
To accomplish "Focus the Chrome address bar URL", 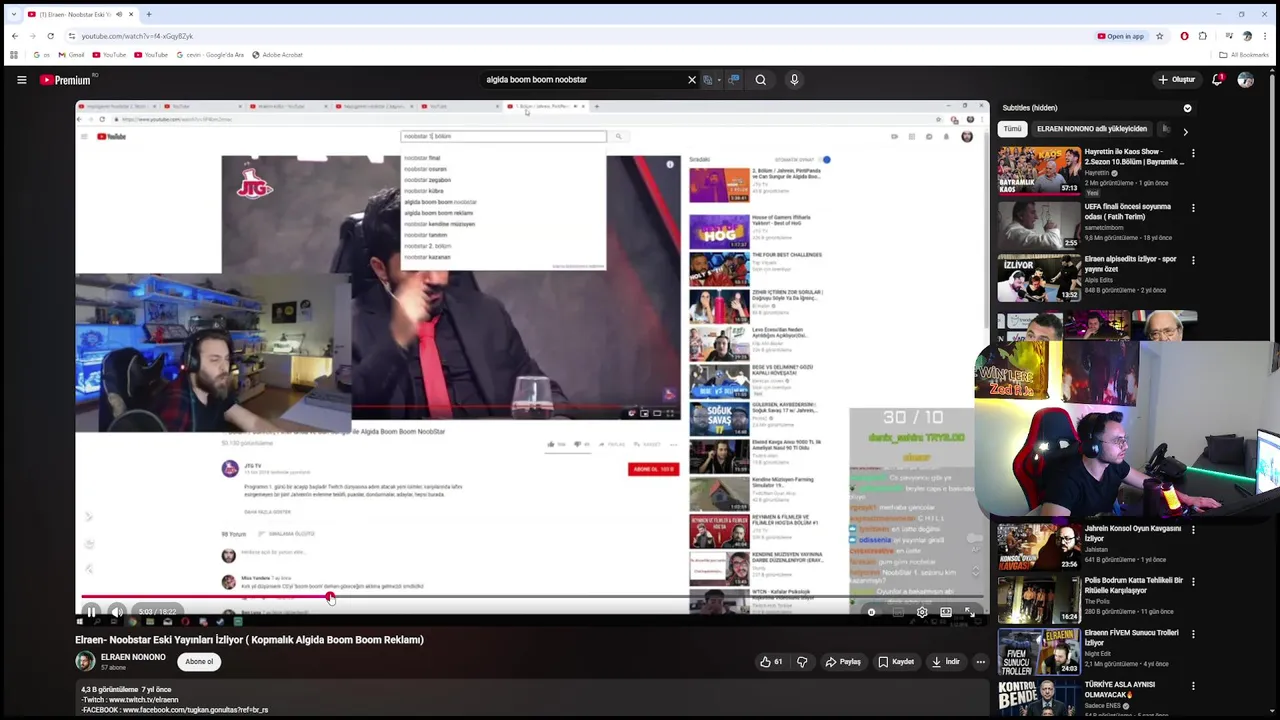I will coord(137,36).
